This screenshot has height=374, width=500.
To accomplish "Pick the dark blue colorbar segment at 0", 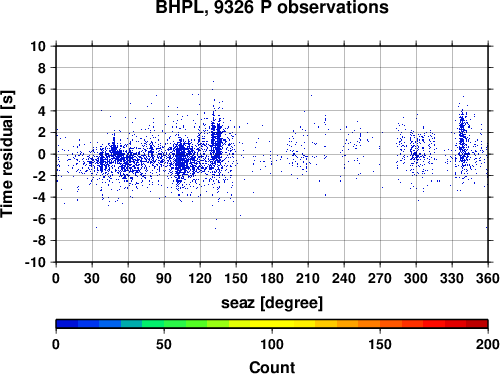I will 67,324.
